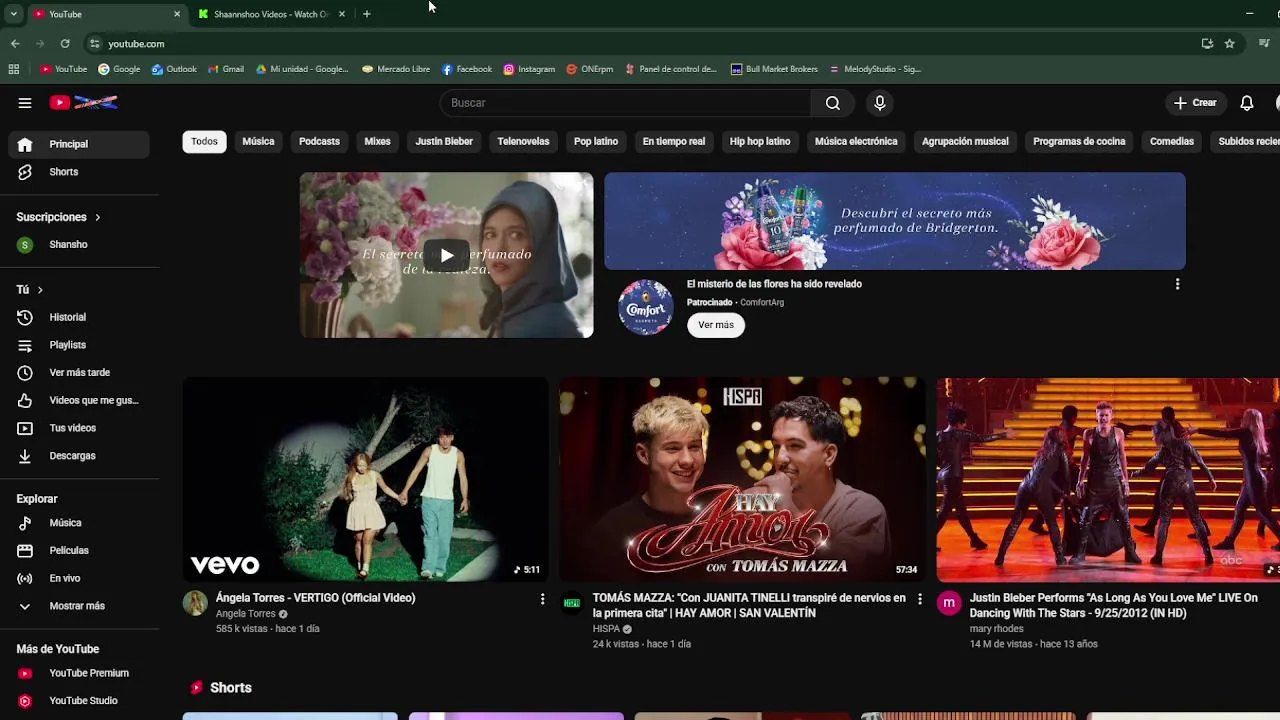Open the Bull Market Brokers bookmark

774,69
